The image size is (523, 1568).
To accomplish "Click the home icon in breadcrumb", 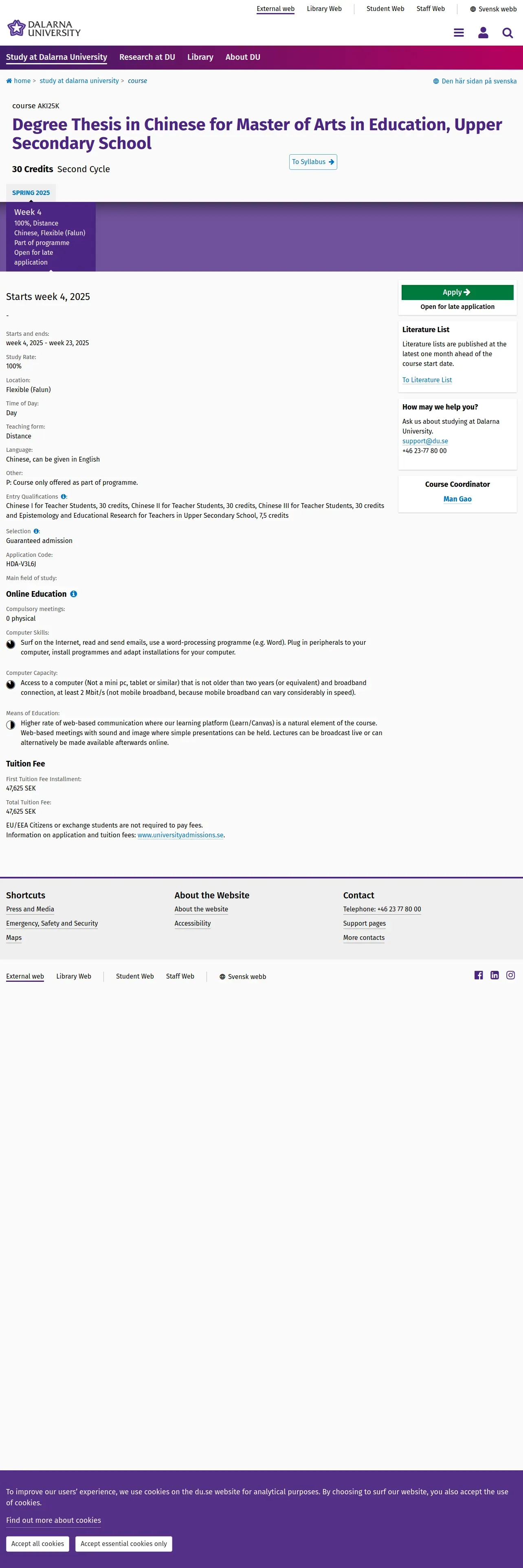I will [x=9, y=81].
